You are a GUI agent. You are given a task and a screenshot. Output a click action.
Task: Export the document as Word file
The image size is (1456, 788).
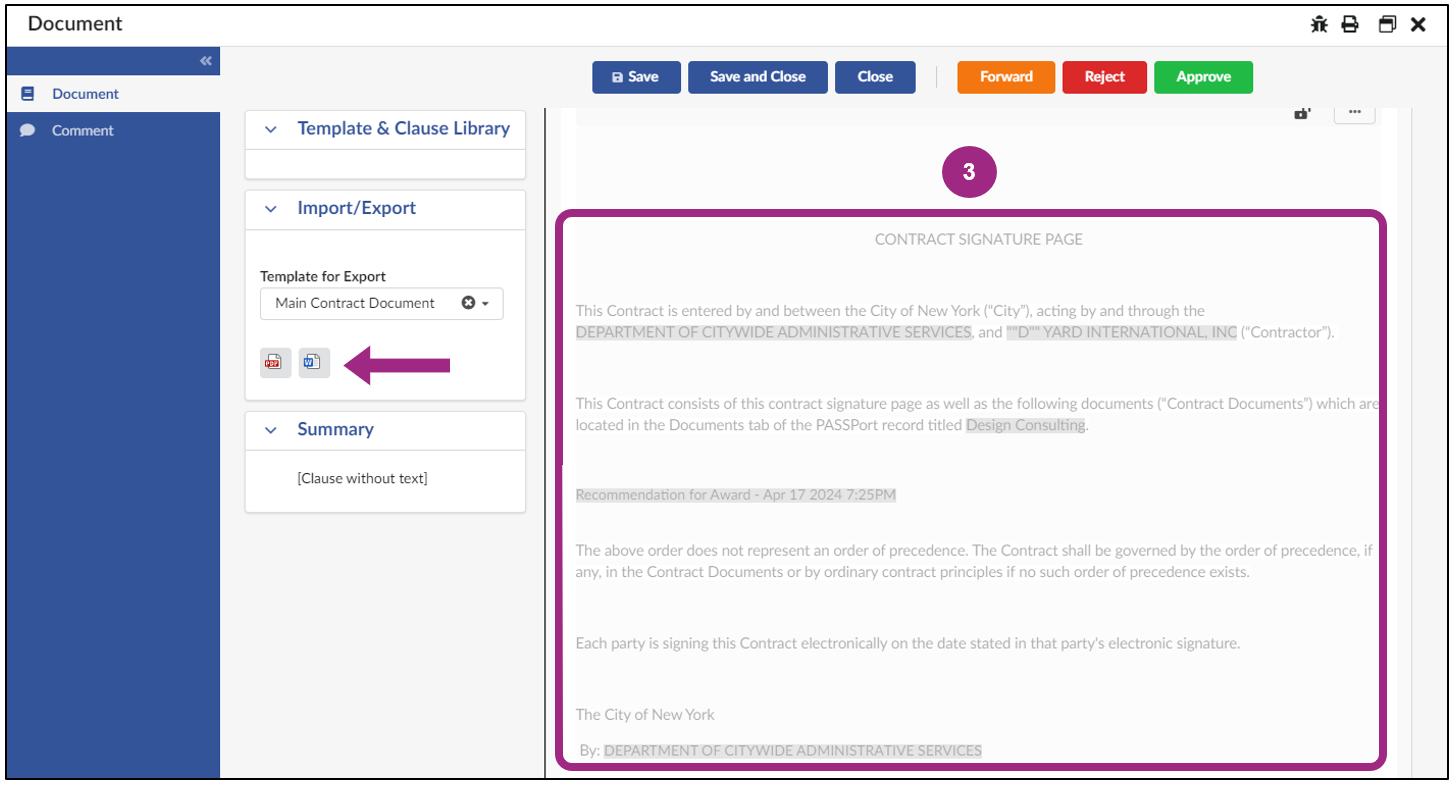coord(313,363)
